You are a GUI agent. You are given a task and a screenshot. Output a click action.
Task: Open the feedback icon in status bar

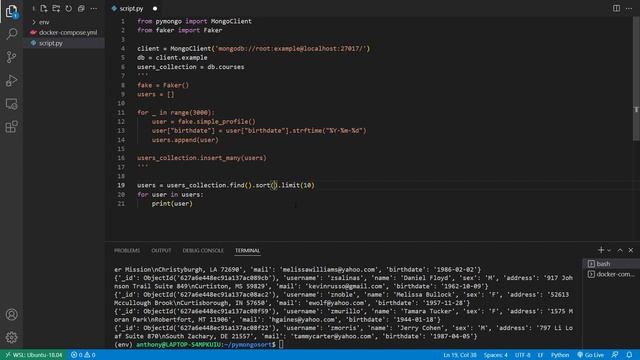coord(615,355)
